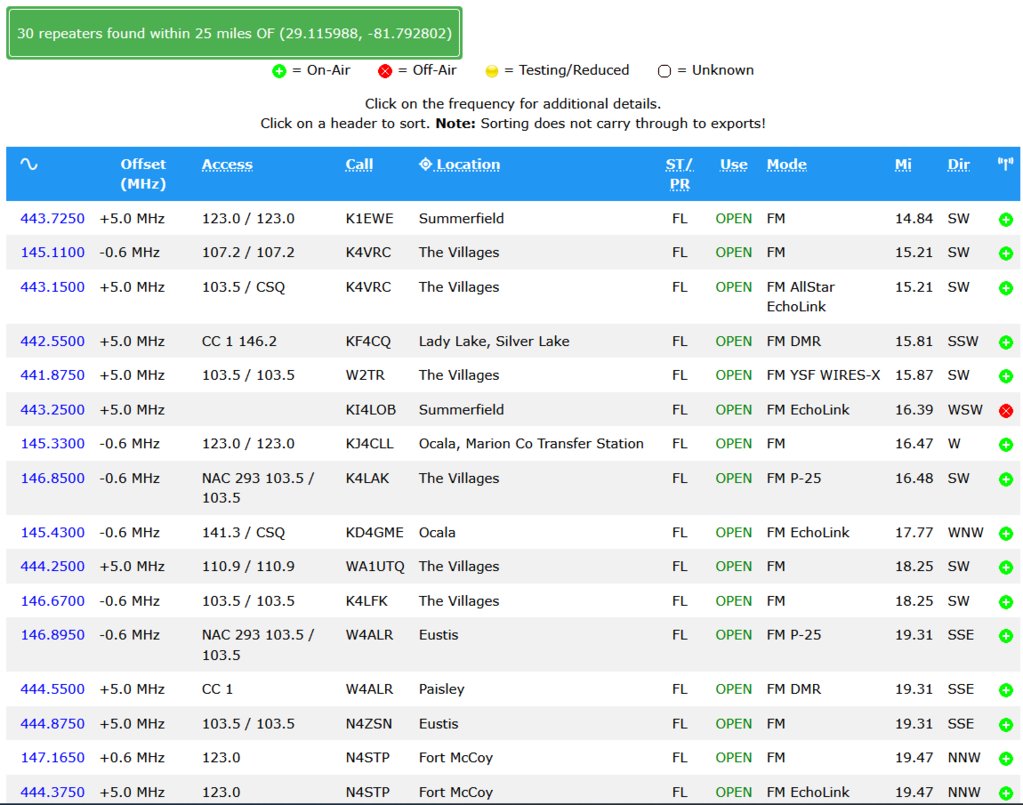Click the Location crosshair icon in header
This screenshot has width=1023, height=805.
[425, 164]
